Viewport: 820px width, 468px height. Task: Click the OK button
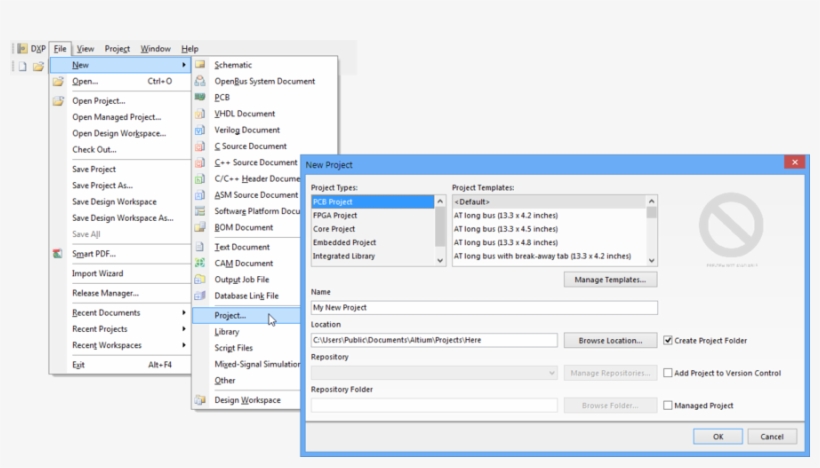(x=718, y=437)
